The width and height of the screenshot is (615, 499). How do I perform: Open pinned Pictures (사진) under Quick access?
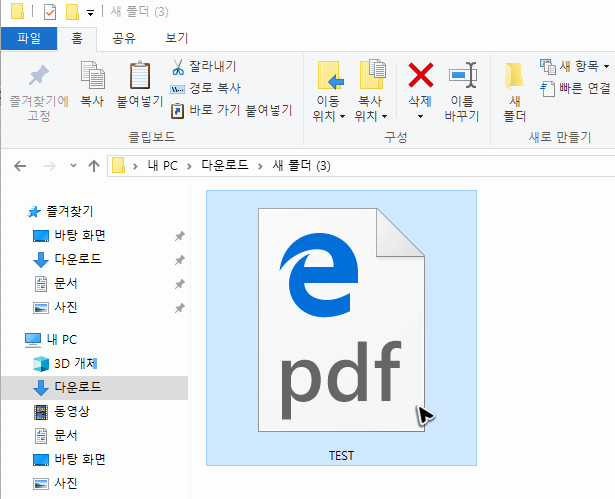point(55,308)
